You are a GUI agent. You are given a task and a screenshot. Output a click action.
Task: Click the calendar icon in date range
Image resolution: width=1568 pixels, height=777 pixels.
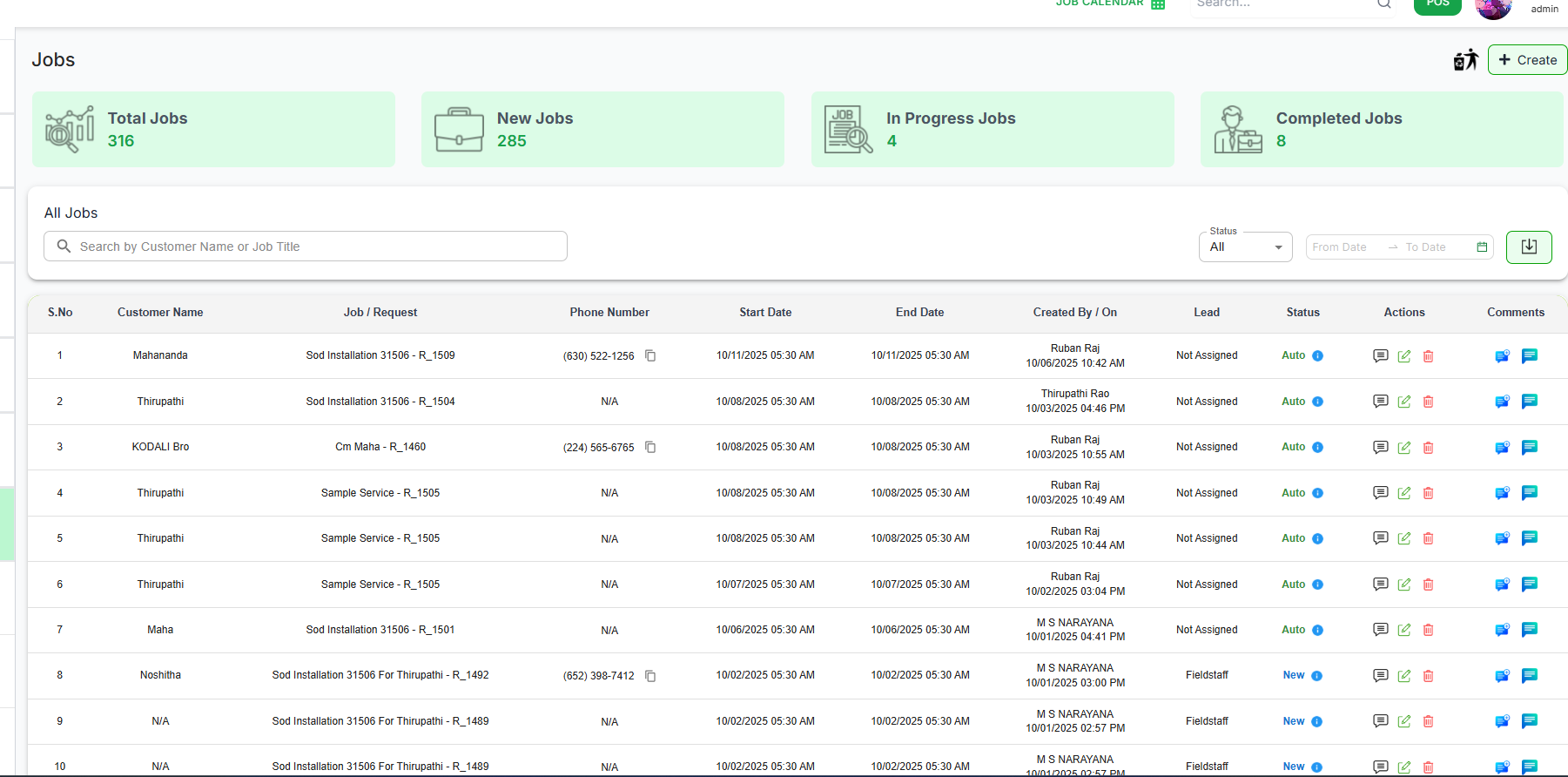(1482, 247)
